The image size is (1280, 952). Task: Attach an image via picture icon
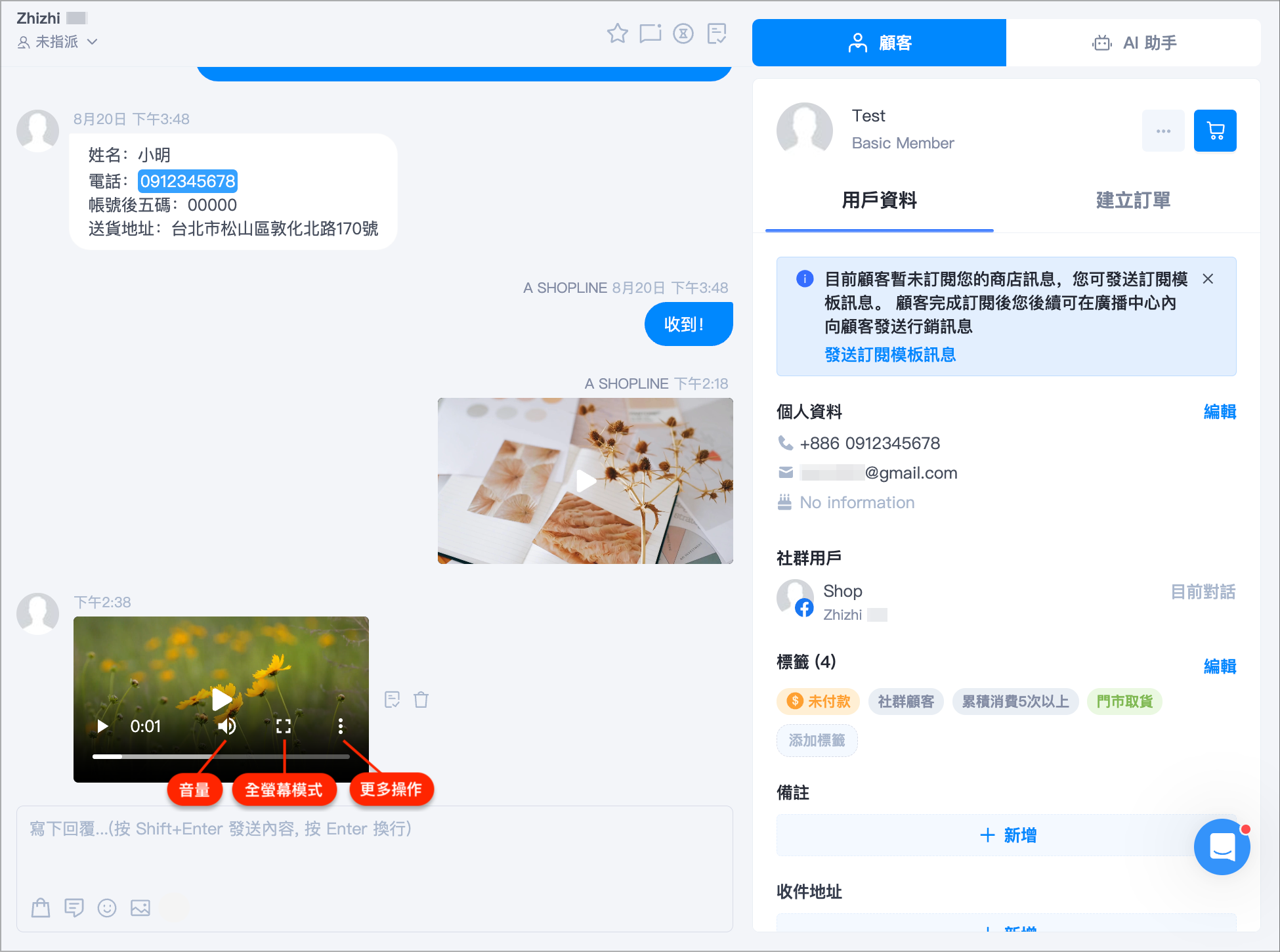[x=140, y=908]
